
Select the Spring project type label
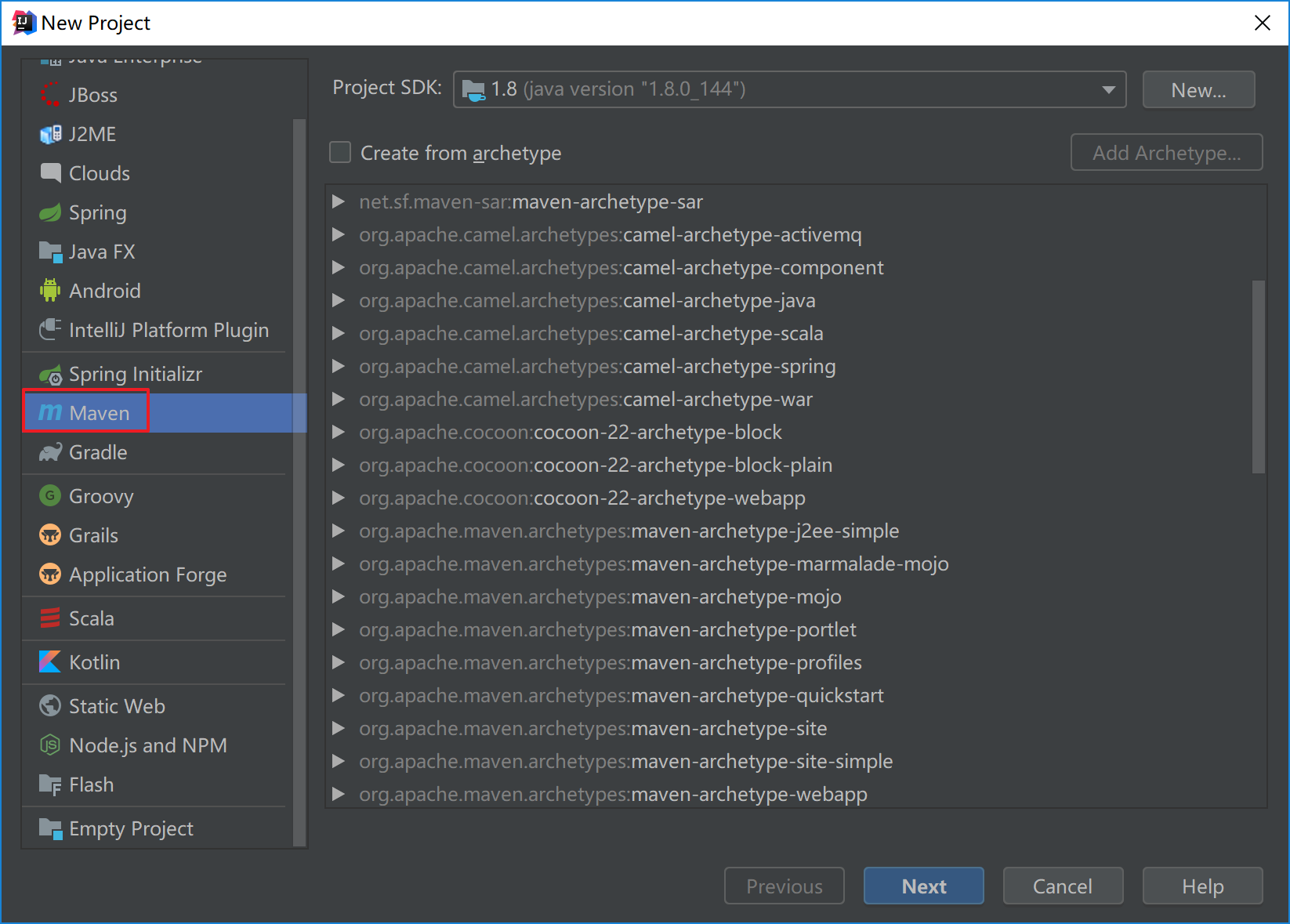click(98, 213)
